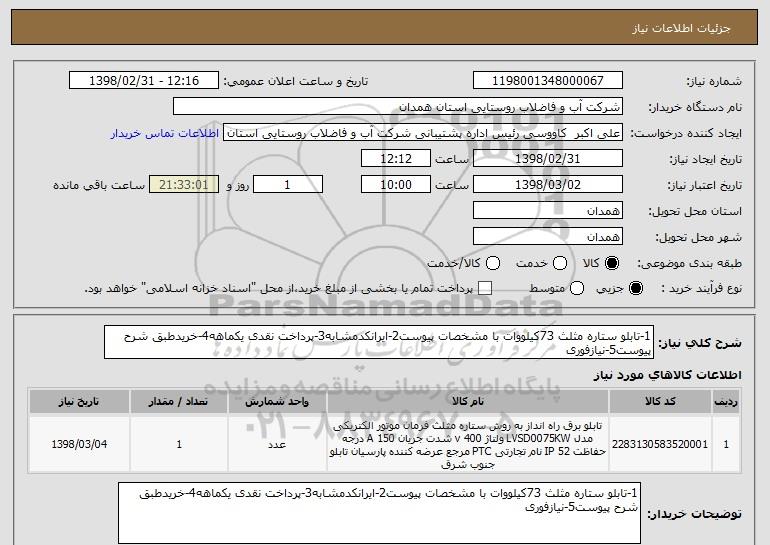The height and width of the screenshot is (545, 770).
Task: Click the public announcement date field 12:16
Action: pyautogui.click(x=144, y=81)
